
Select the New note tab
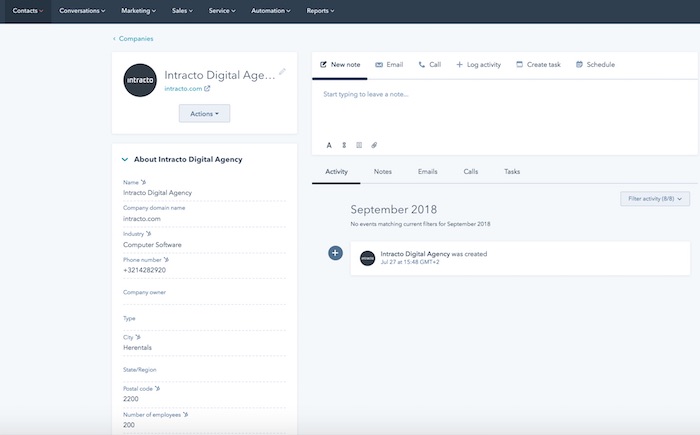pyautogui.click(x=340, y=65)
